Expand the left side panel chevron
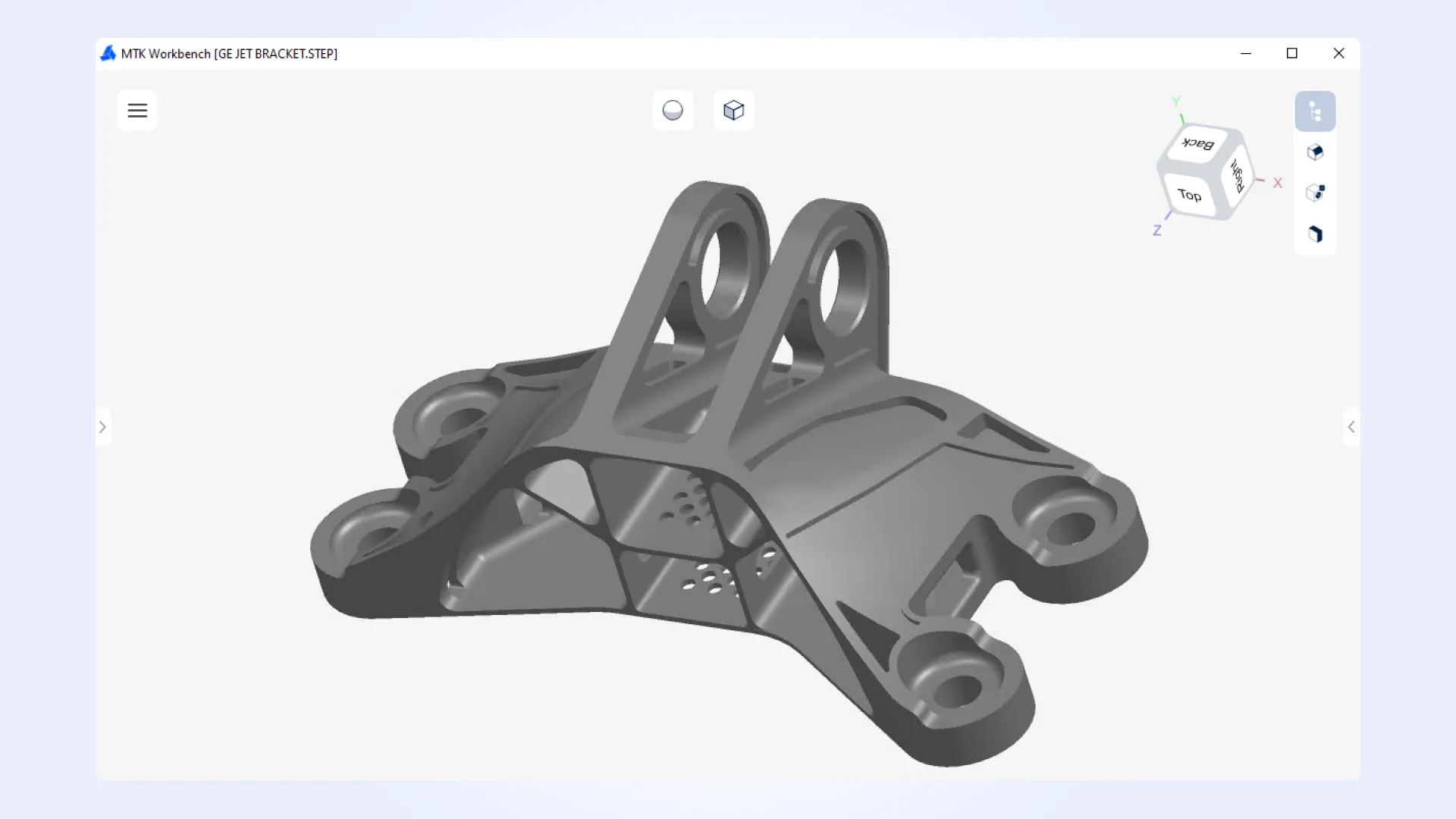The height and width of the screenshot is (819, 1456). (104, 427)
